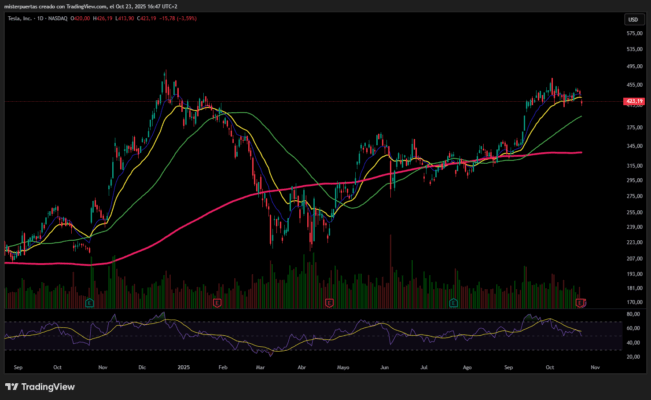Select the Dic month on time axis

tap(141, 367)
